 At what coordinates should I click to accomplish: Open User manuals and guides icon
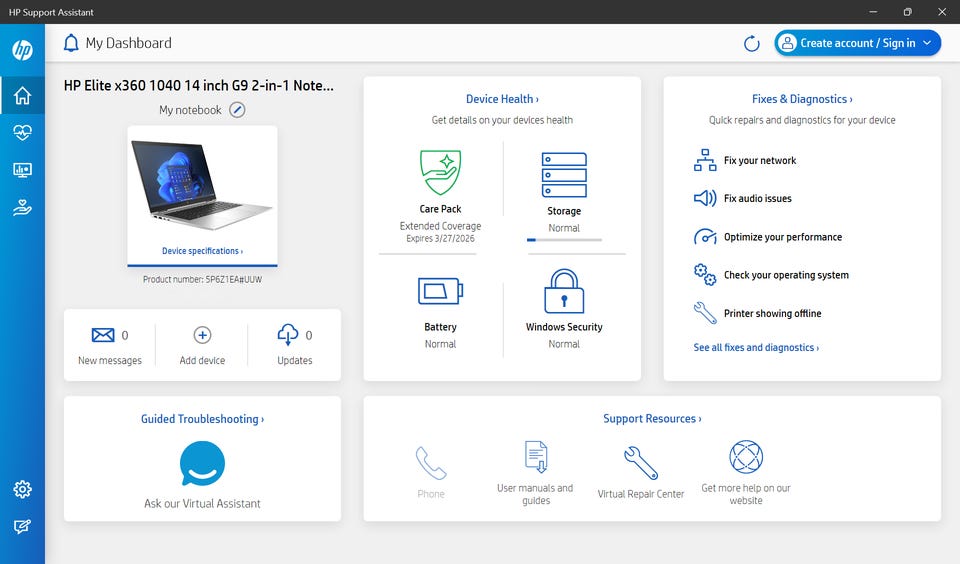[536, 456]
